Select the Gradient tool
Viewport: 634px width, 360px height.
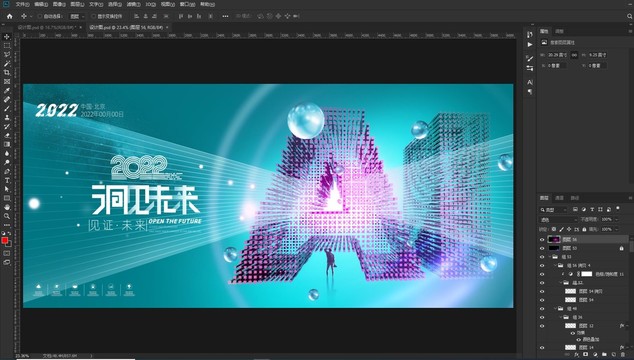coord(7,144)
